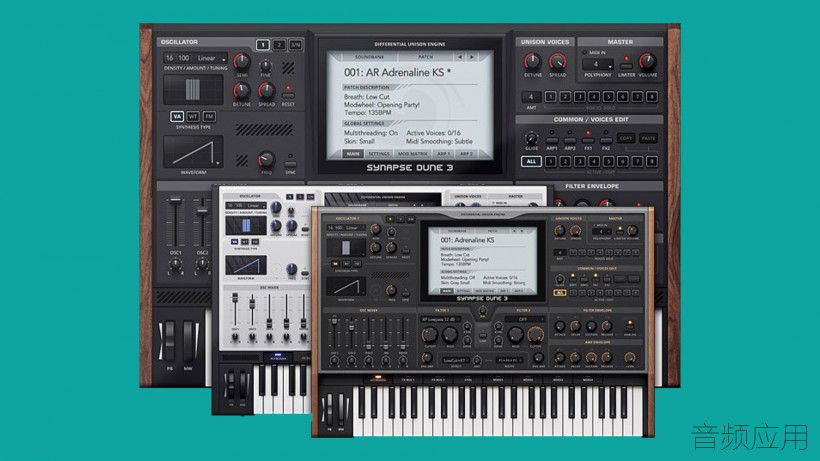Viewport: 820px width, 461px height.
Task: Toggle the MIDI IN indicator in back synth Master
Action: pos(585,53)
